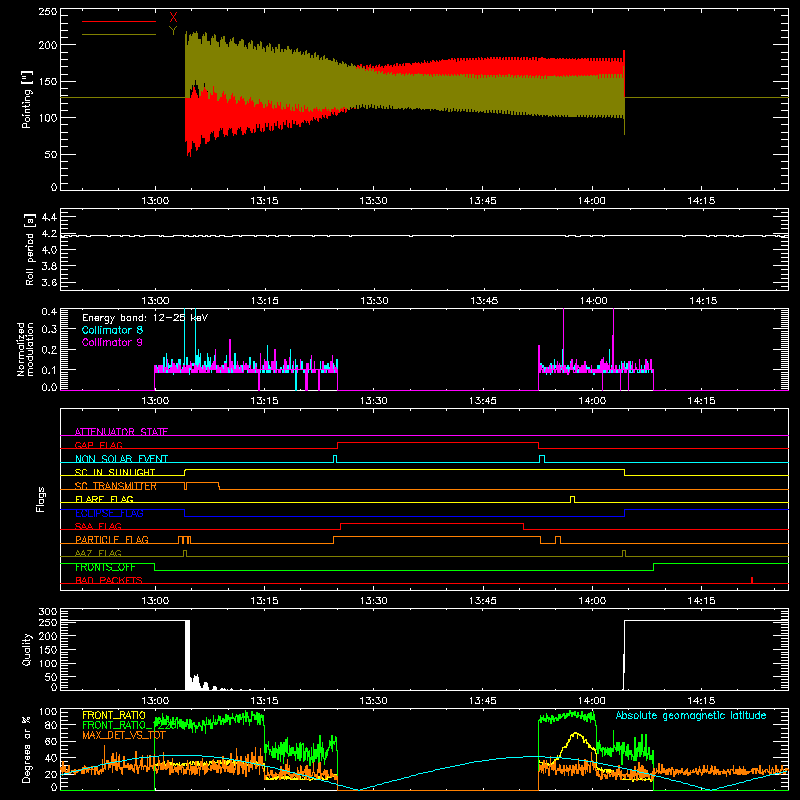Image resolution: width=800 pixels, height=800 pixels.
Task: Click the '300' tick on the Quality axis
Action: 47,612
